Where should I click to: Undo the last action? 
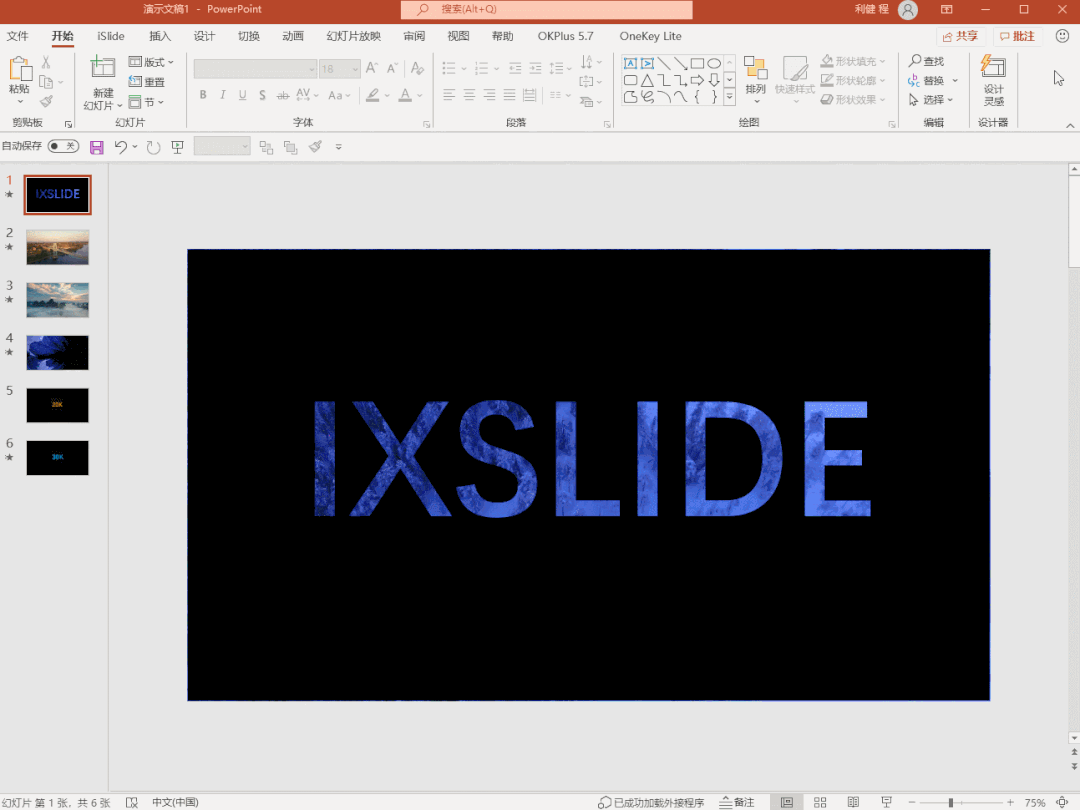[121, 147]
